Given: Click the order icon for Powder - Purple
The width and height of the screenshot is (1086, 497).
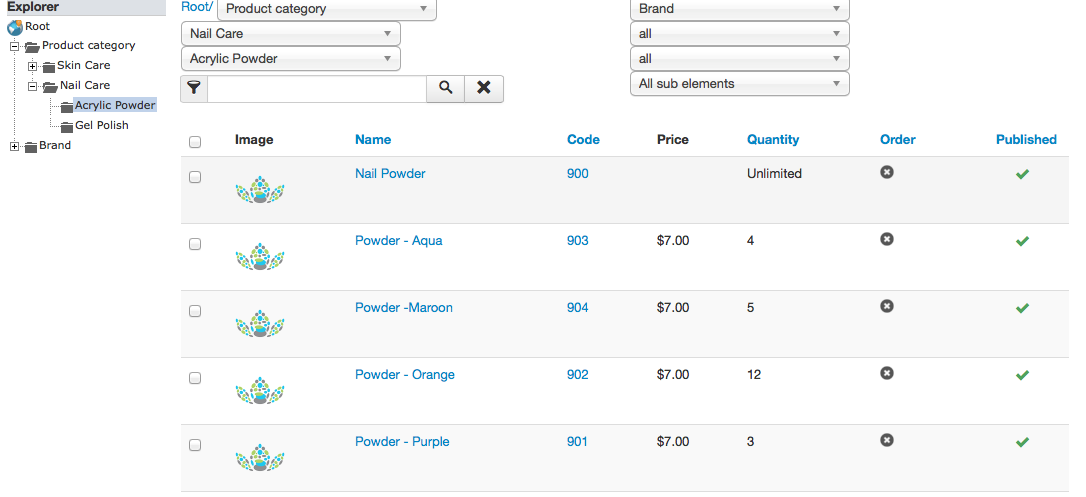Looking at the screenshot, I should point(887,440).
